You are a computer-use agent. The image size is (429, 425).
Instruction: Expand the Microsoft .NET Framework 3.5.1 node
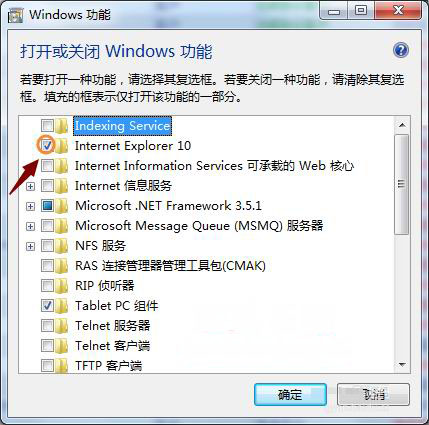tap(30, 206)
